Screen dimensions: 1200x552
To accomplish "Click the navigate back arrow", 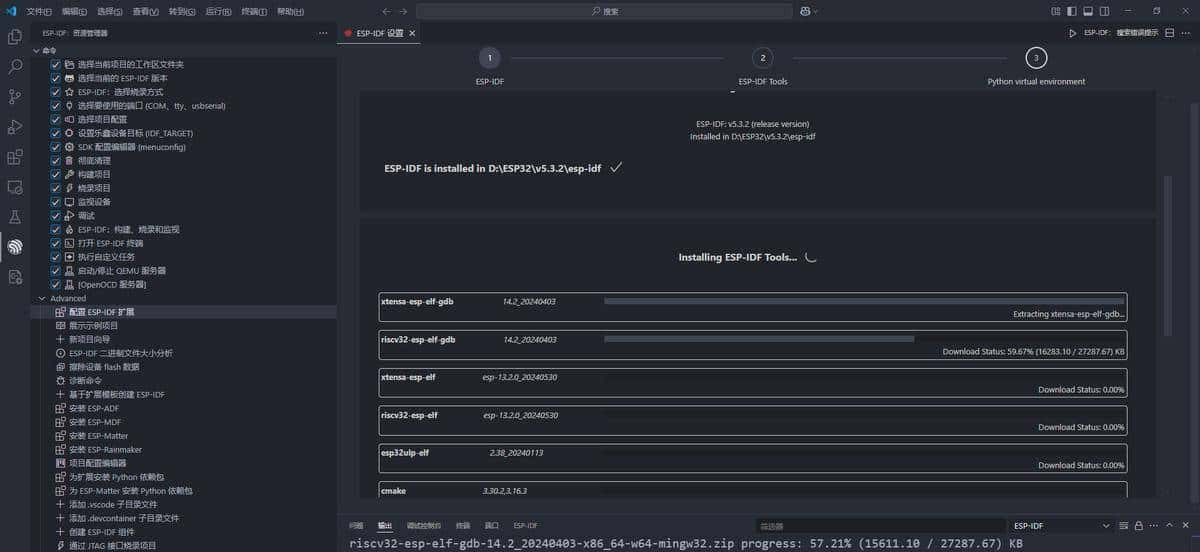I will pyautogui.click(x=387, y=11).
